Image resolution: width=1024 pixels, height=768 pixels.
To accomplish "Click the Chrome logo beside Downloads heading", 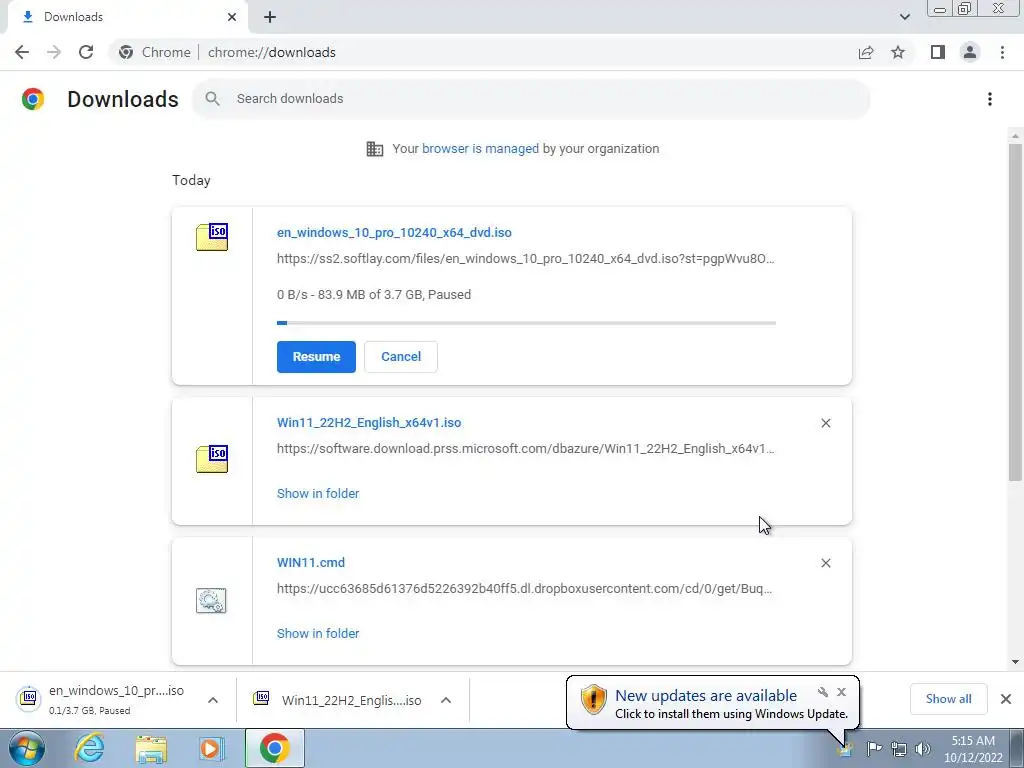I will pyautogui.click(x=33, y=99).
